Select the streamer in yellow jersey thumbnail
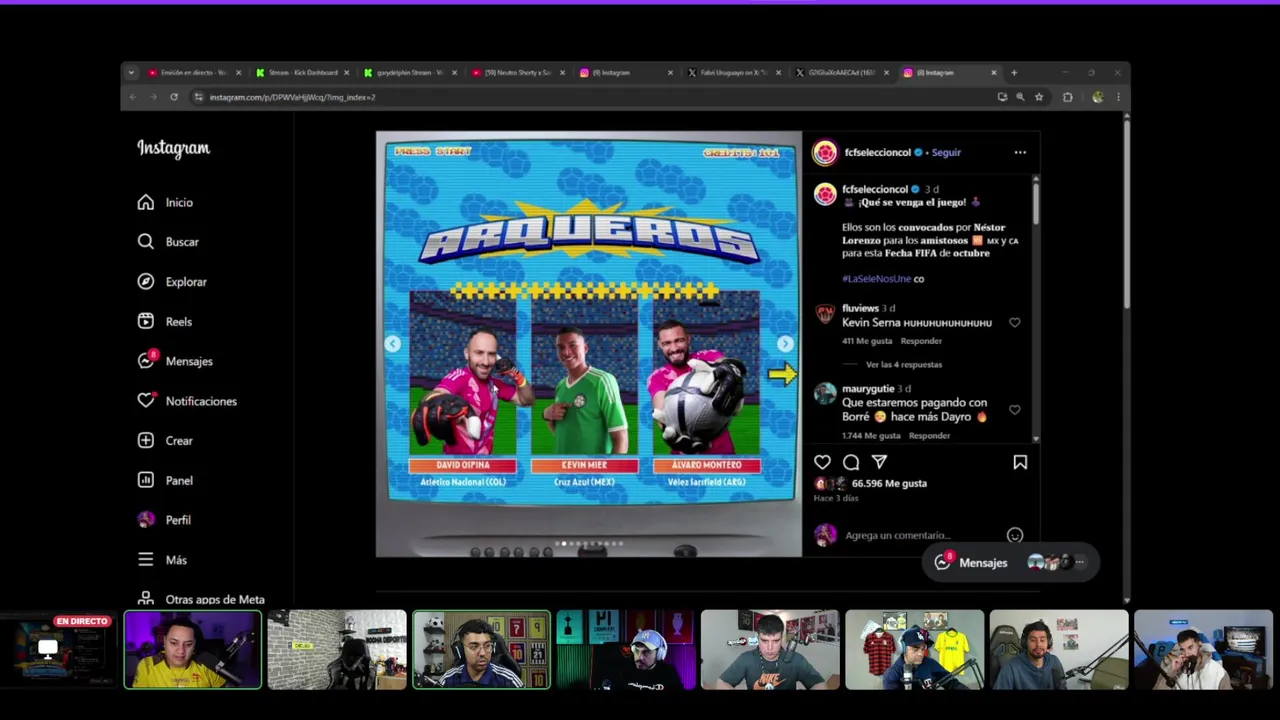1280x720 pixels. [193, 650]
